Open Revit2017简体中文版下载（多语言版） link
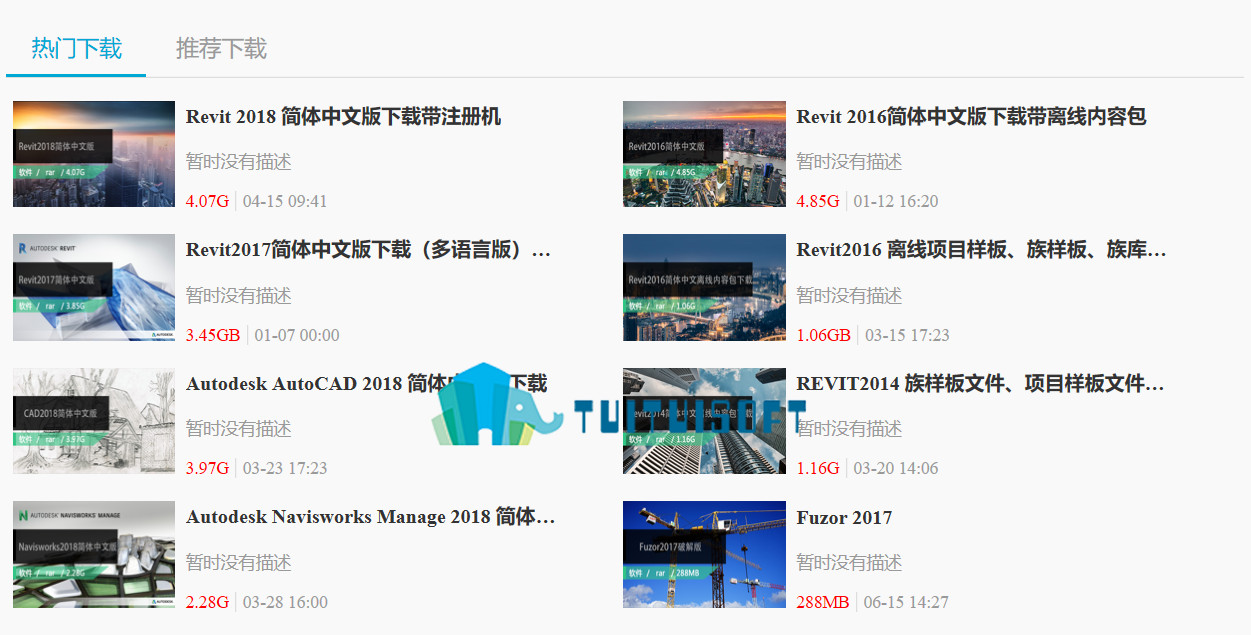The image size is (1251, 635). tap(368, 250)
